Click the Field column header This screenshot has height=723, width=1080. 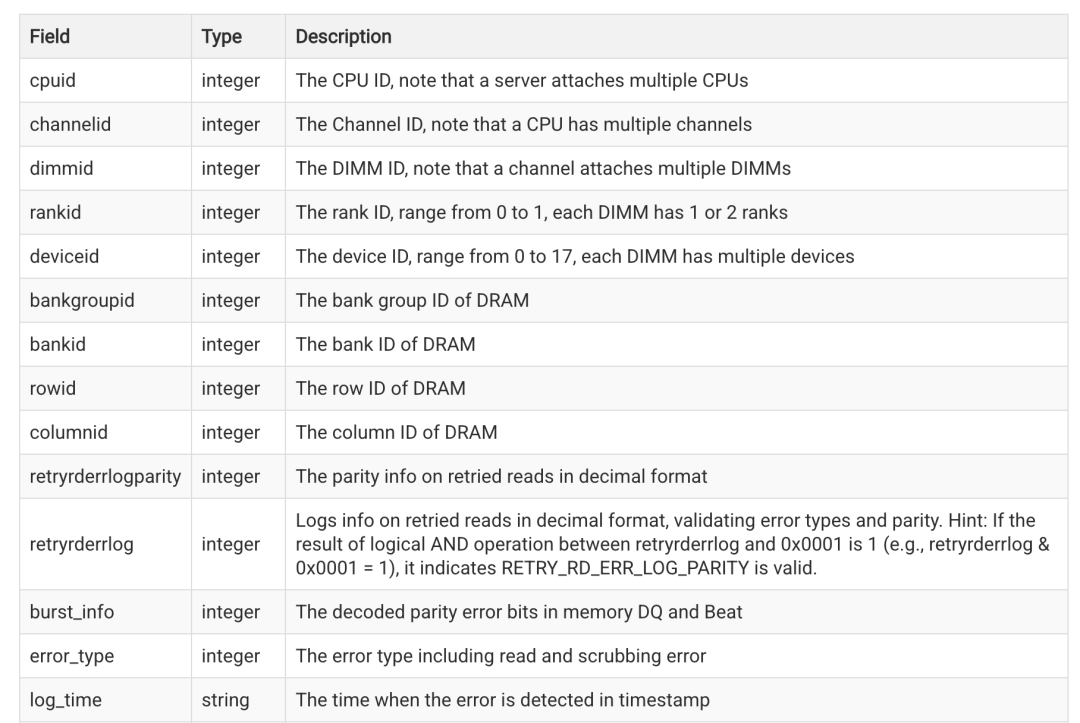pos(50,36)
